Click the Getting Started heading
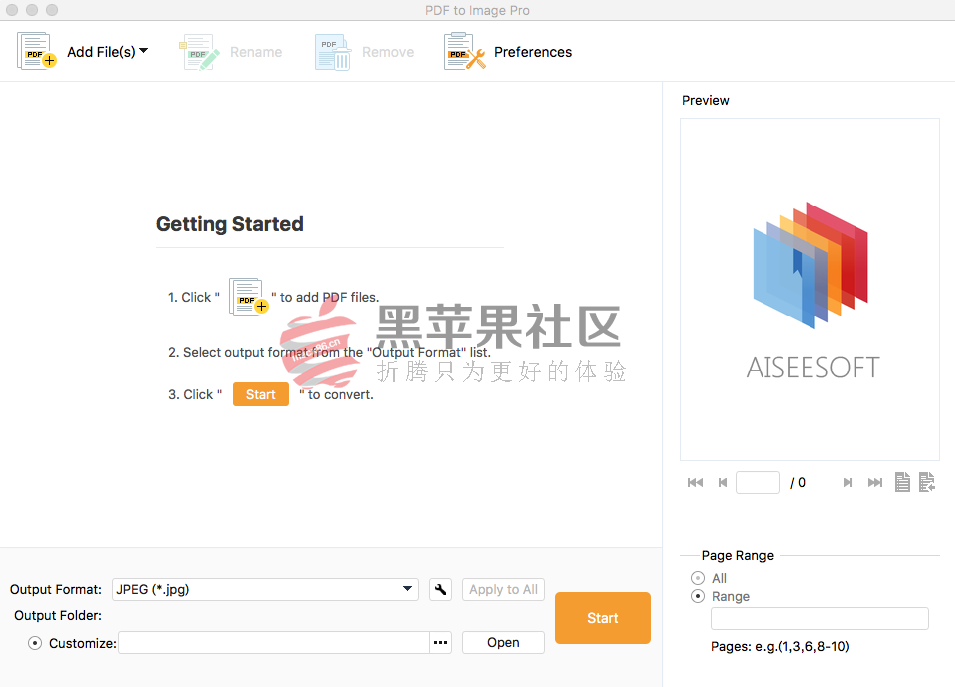The height and width of the screenshot is (687, 955). pos(230,224)
